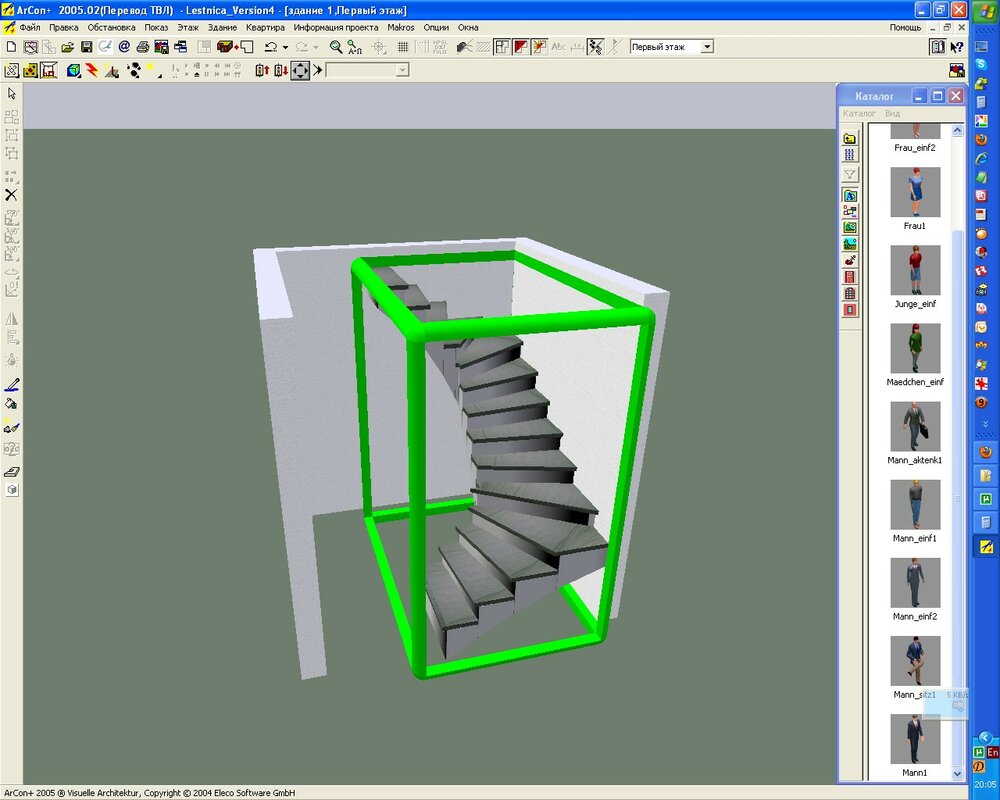Select the Junge_einf figure thumbnail
The image size is (1000, 800).
915,272
